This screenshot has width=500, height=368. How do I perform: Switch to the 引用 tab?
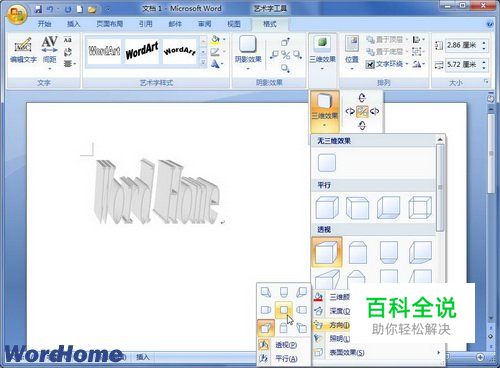[145, 24]
